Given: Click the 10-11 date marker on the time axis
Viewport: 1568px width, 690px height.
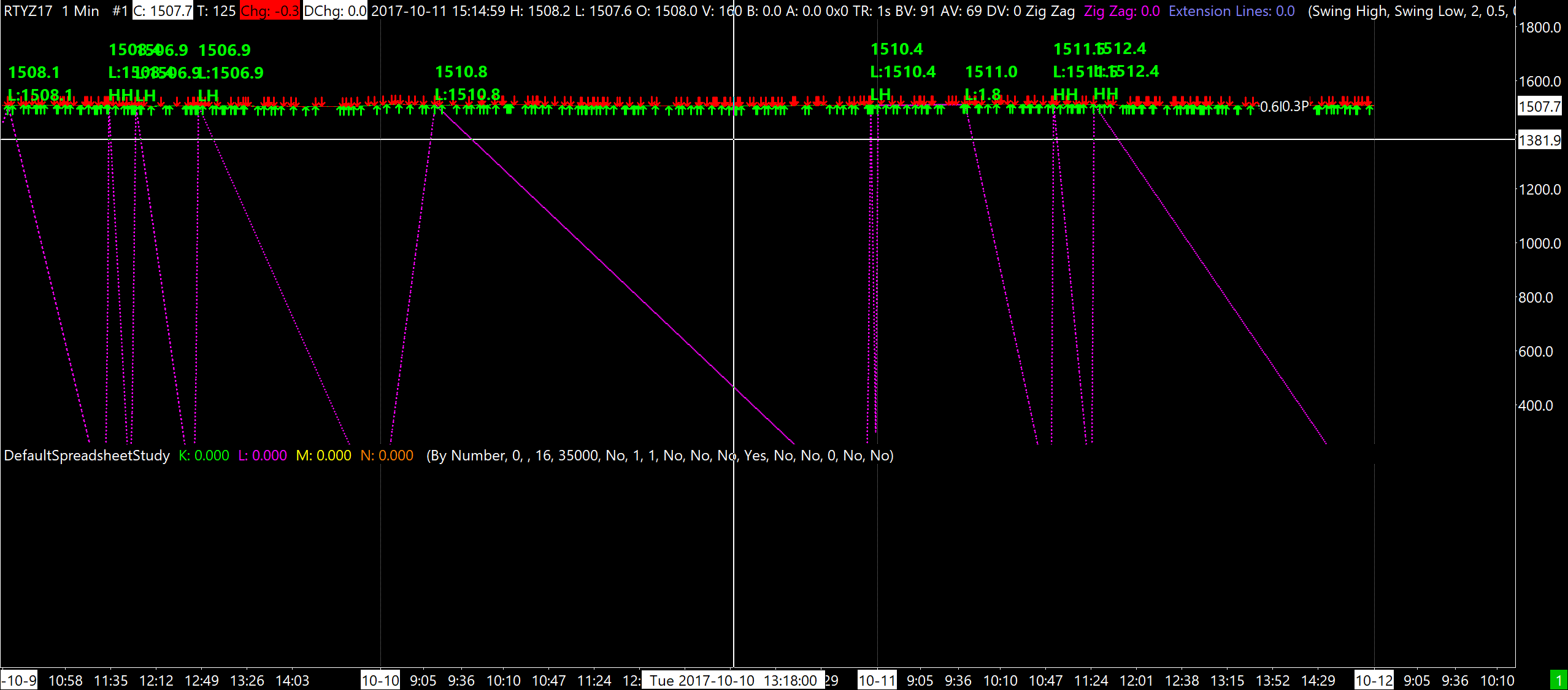Looking at the screenshot, I should click(877, 680).
